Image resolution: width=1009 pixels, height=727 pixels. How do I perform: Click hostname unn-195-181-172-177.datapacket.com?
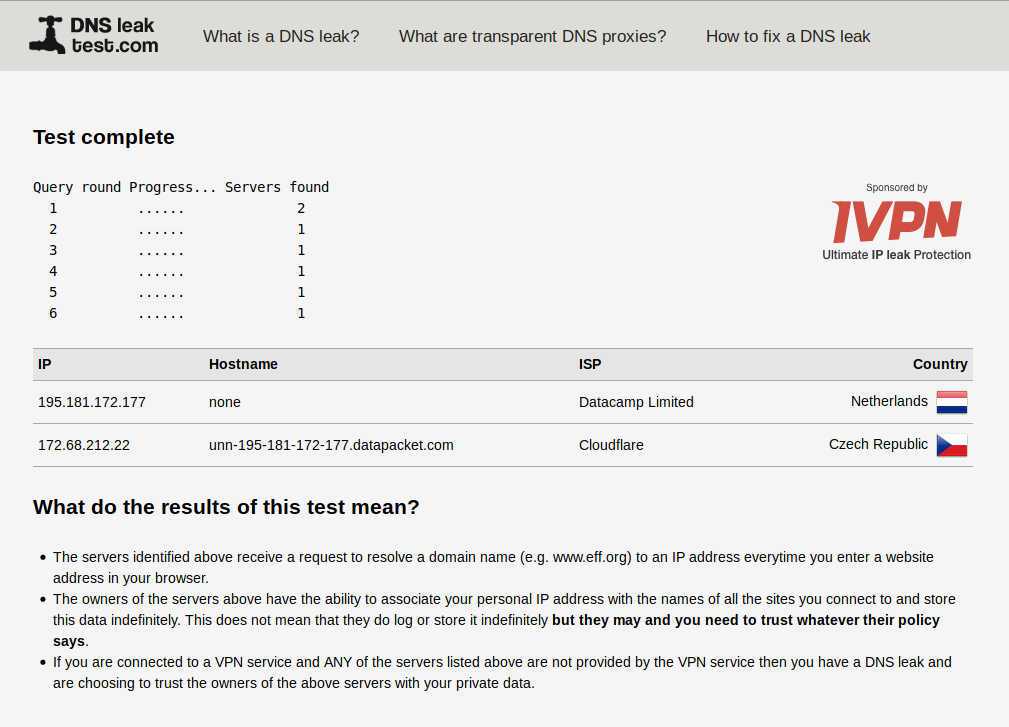[331, 445]
